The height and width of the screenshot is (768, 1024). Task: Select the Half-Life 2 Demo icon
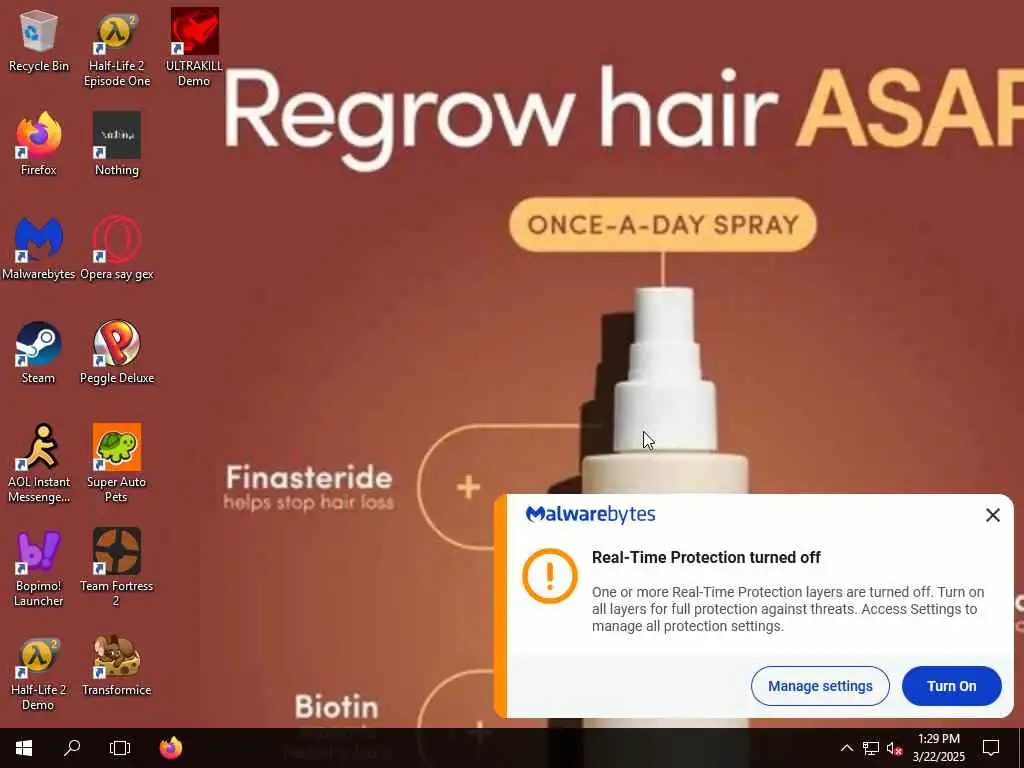(x=39, y=673)
